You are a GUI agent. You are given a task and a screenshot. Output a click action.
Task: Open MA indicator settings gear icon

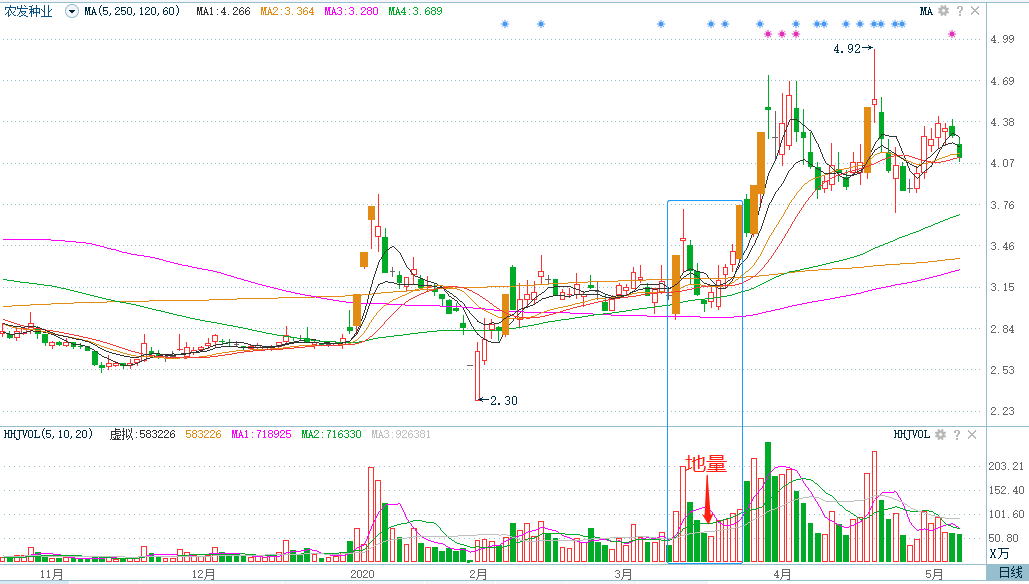pos(944,11)
